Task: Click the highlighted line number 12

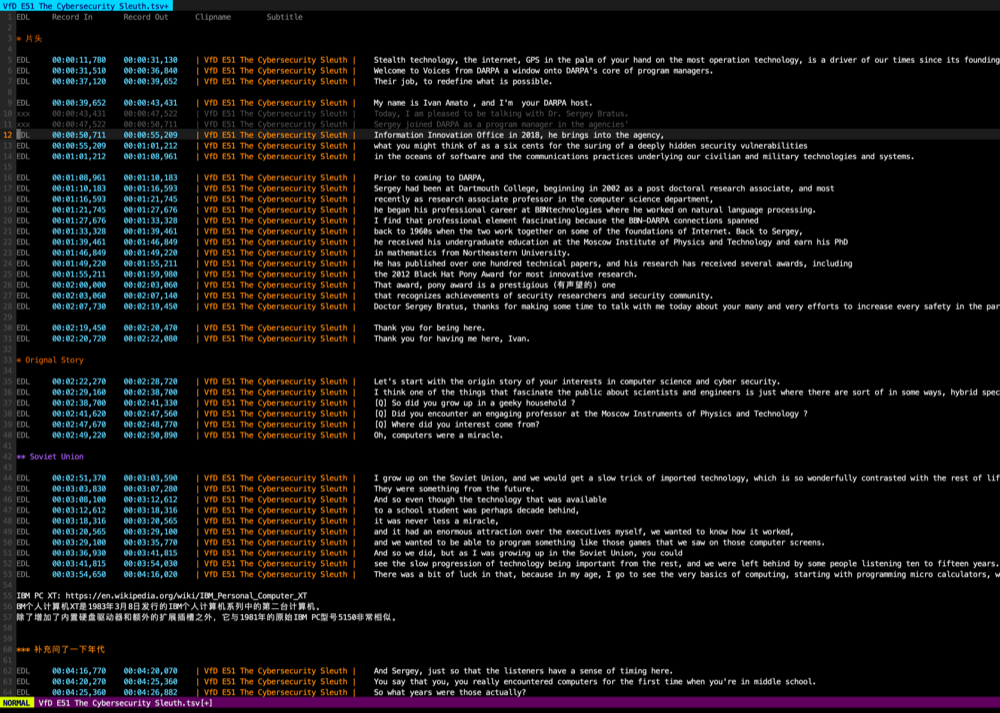Action: coord(8,135)
